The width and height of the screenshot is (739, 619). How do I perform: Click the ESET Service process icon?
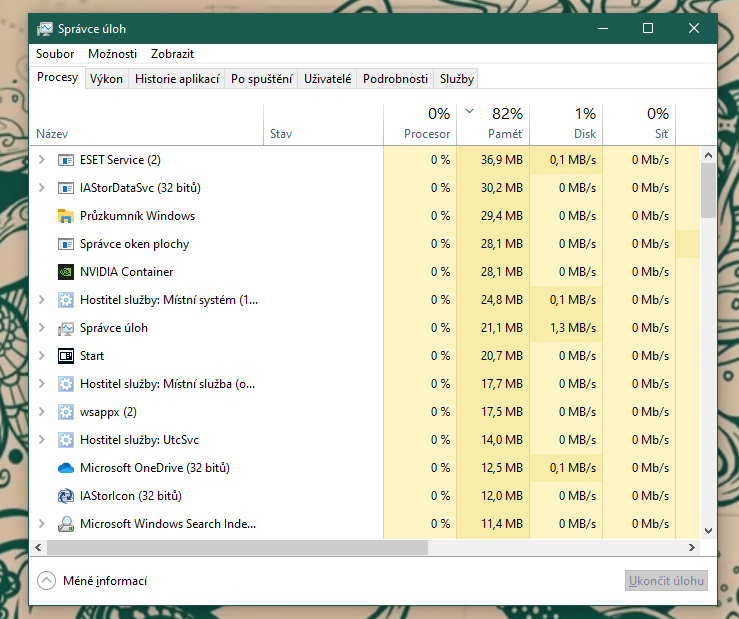pos(66,160)
